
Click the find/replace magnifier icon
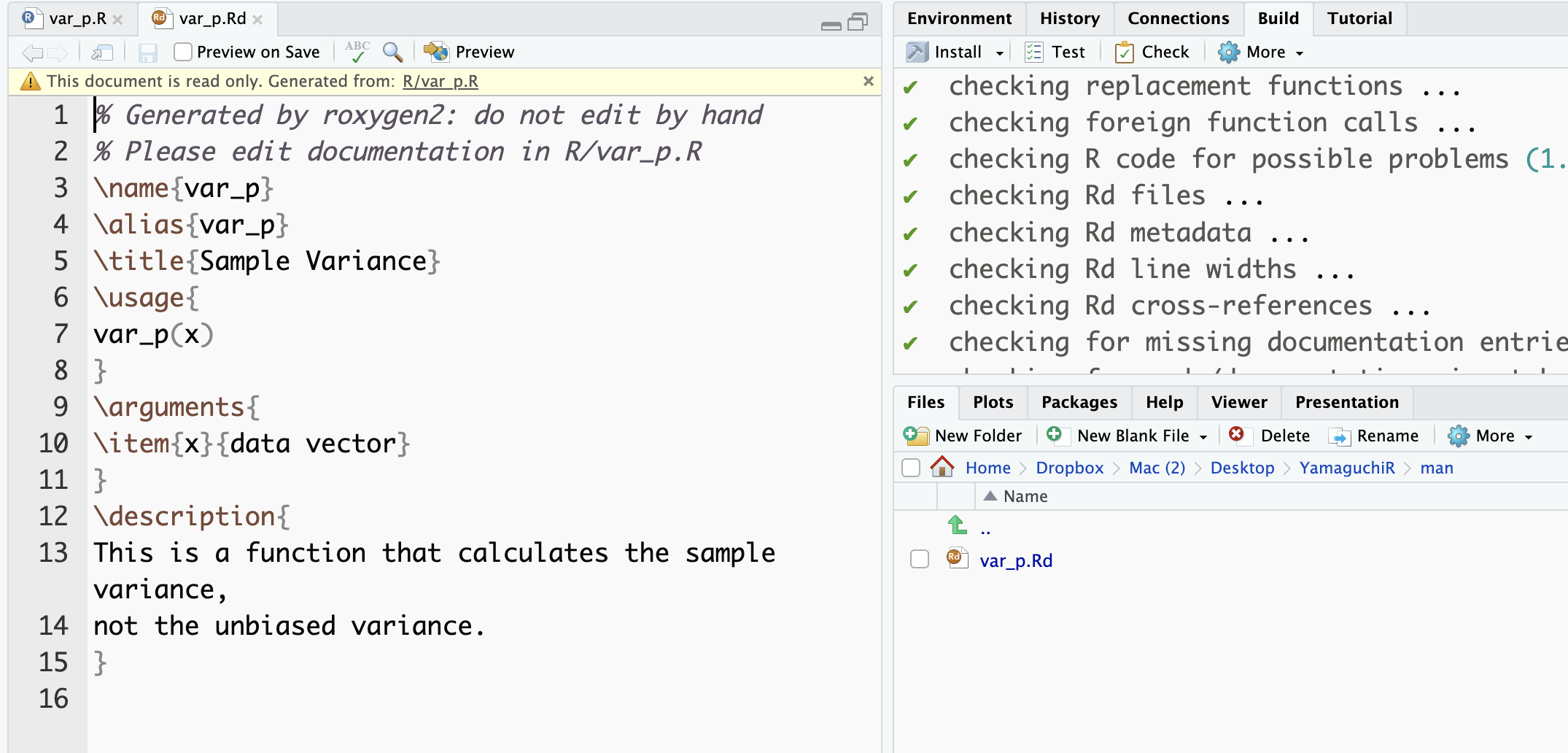[392, 52]
